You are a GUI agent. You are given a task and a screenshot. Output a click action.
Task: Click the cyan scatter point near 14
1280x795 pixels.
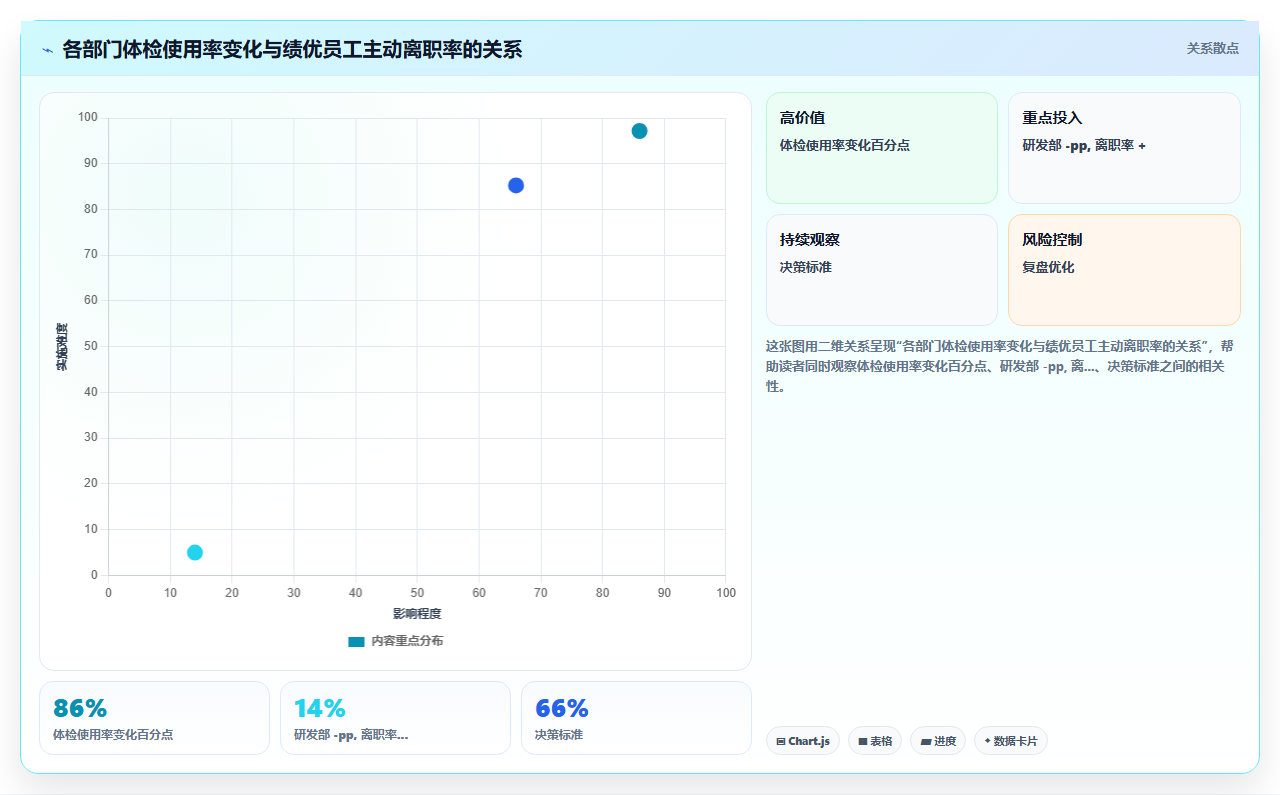pyautogui.click(x=195, y=552)
